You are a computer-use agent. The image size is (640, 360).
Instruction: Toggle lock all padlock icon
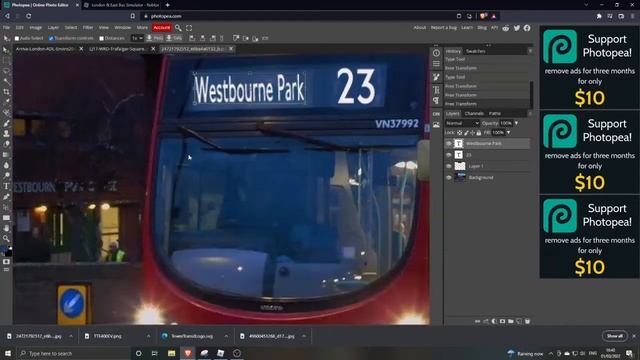coord(479,133)
